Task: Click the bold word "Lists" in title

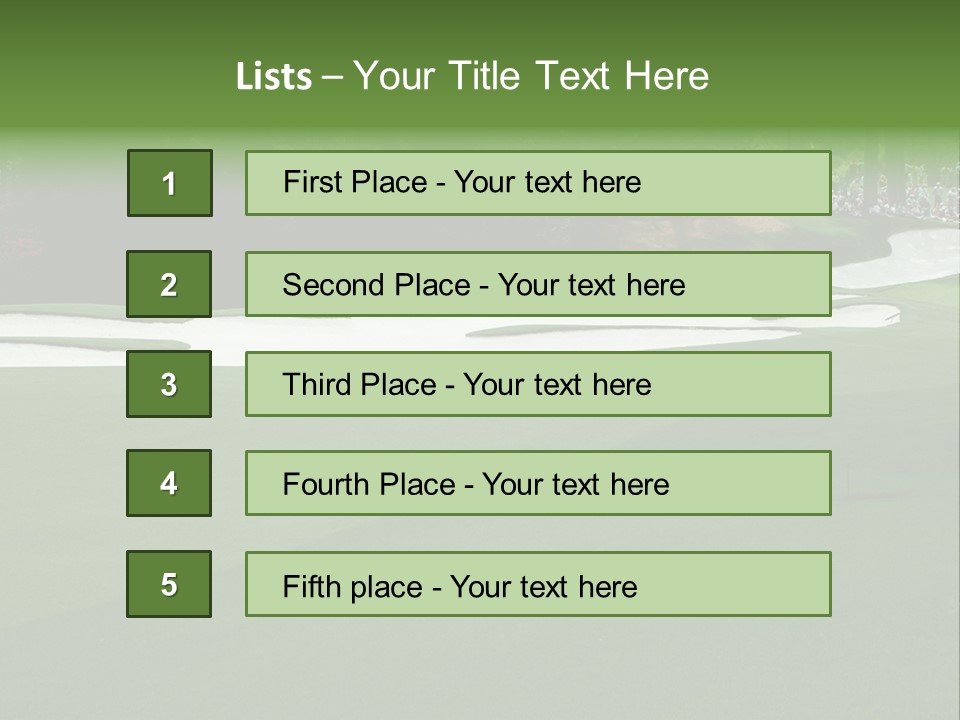Action: click(273, 77)
